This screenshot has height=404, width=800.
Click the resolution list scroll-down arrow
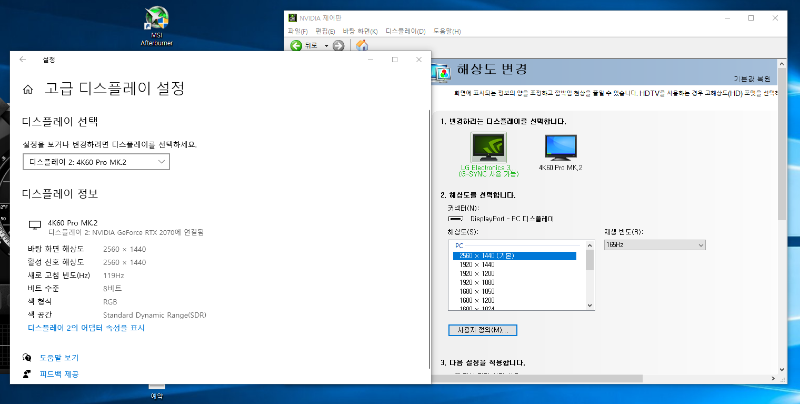point(590,306)
